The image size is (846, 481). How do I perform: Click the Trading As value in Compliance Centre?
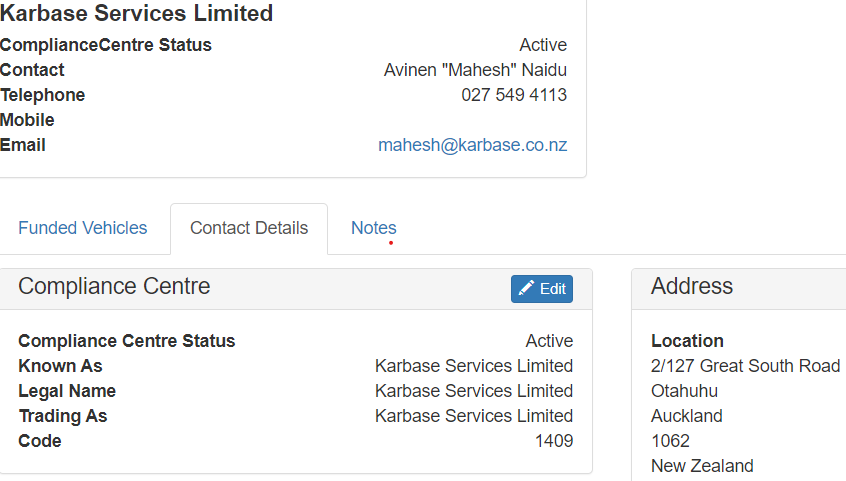coord(474,416)
